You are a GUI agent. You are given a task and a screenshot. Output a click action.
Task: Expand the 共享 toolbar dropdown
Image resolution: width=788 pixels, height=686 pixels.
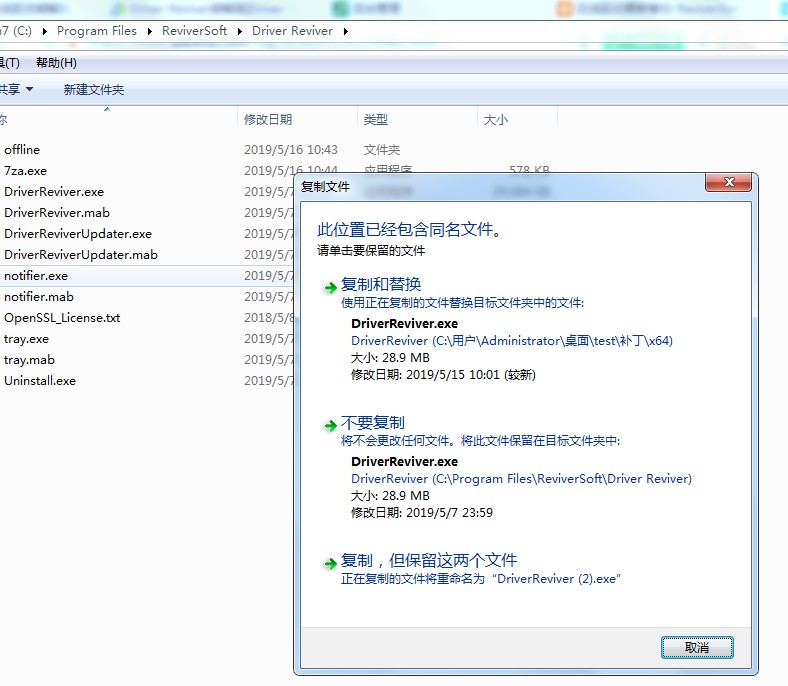click(x=17, y=90)
